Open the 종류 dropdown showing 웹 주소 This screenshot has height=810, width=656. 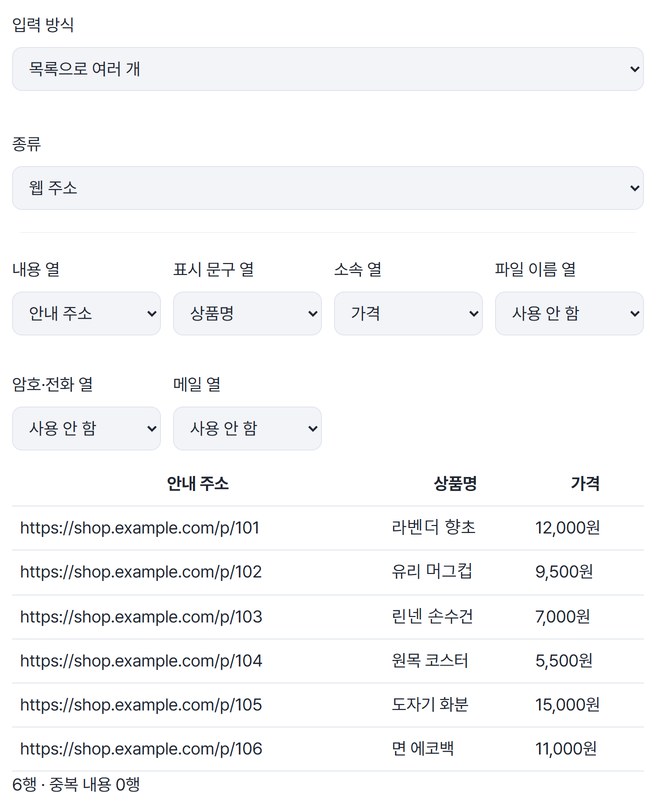tap(327, 188)
